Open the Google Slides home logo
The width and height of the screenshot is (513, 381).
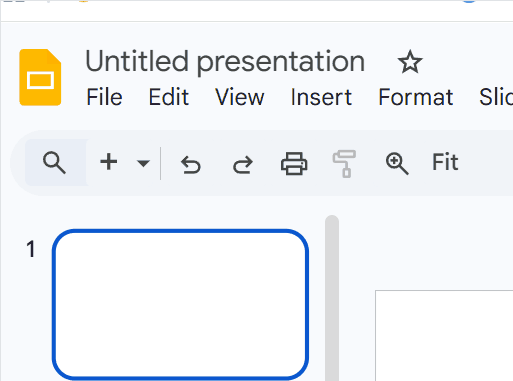(40, 77)
